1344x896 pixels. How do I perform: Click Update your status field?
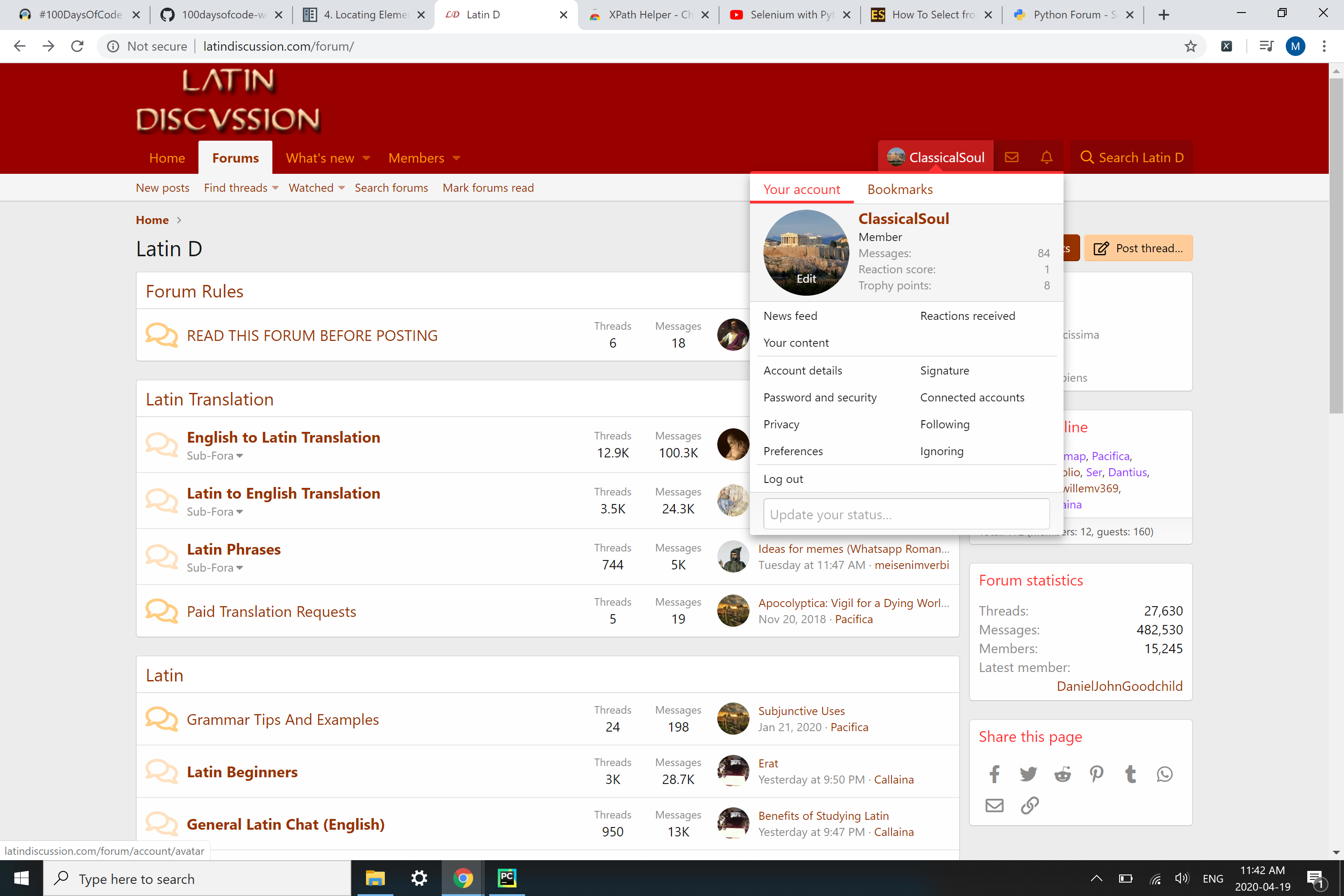click(906, 514)
